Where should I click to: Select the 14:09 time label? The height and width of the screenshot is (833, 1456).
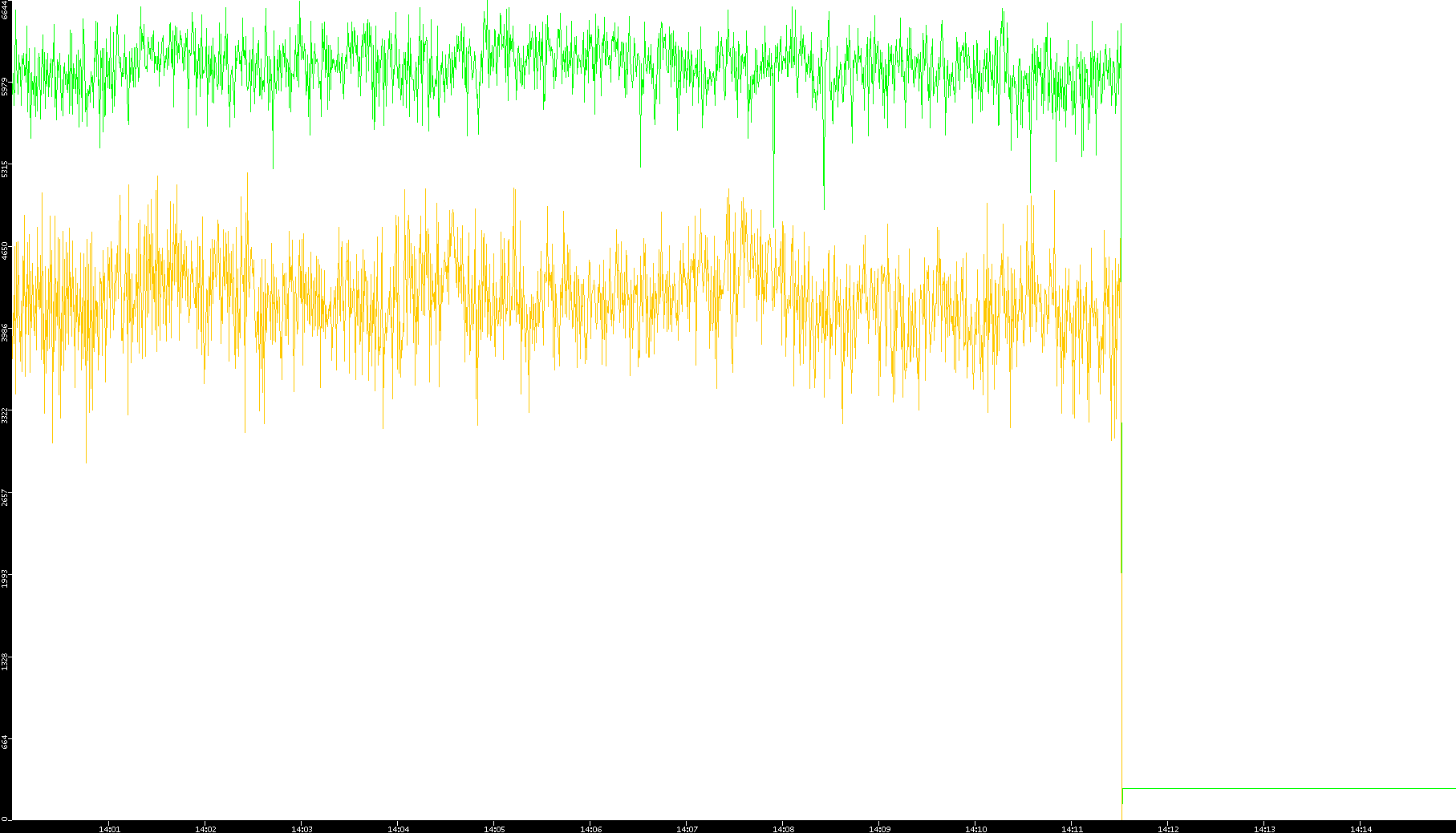[879, 829]
